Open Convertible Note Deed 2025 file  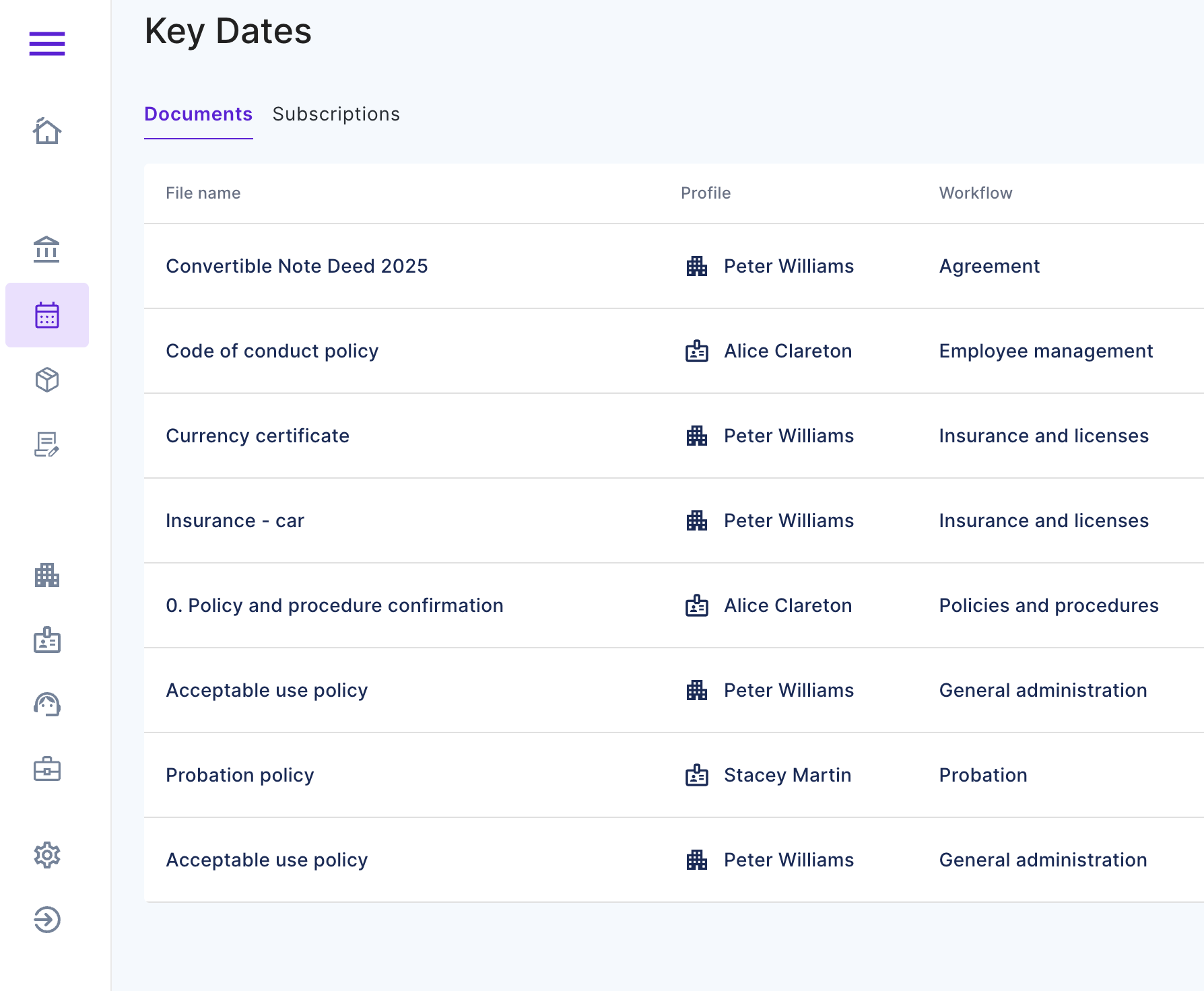[297, 267]
